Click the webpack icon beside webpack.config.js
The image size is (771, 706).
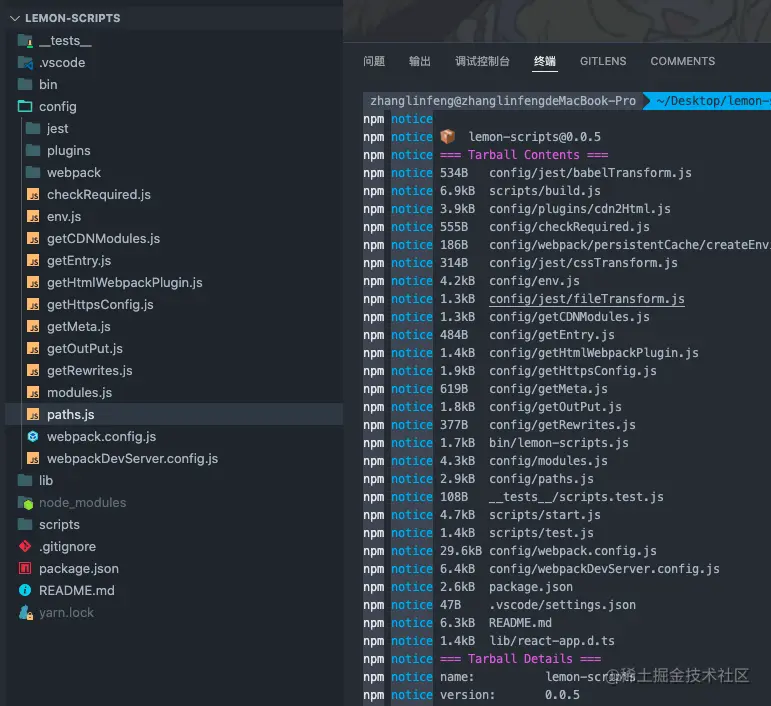[33, 437]
